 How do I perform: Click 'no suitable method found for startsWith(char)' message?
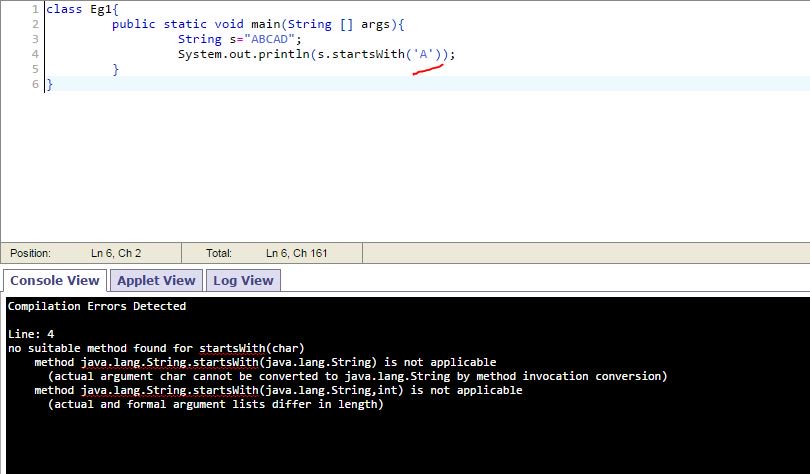pyautogui.click(x=156, y=348)
